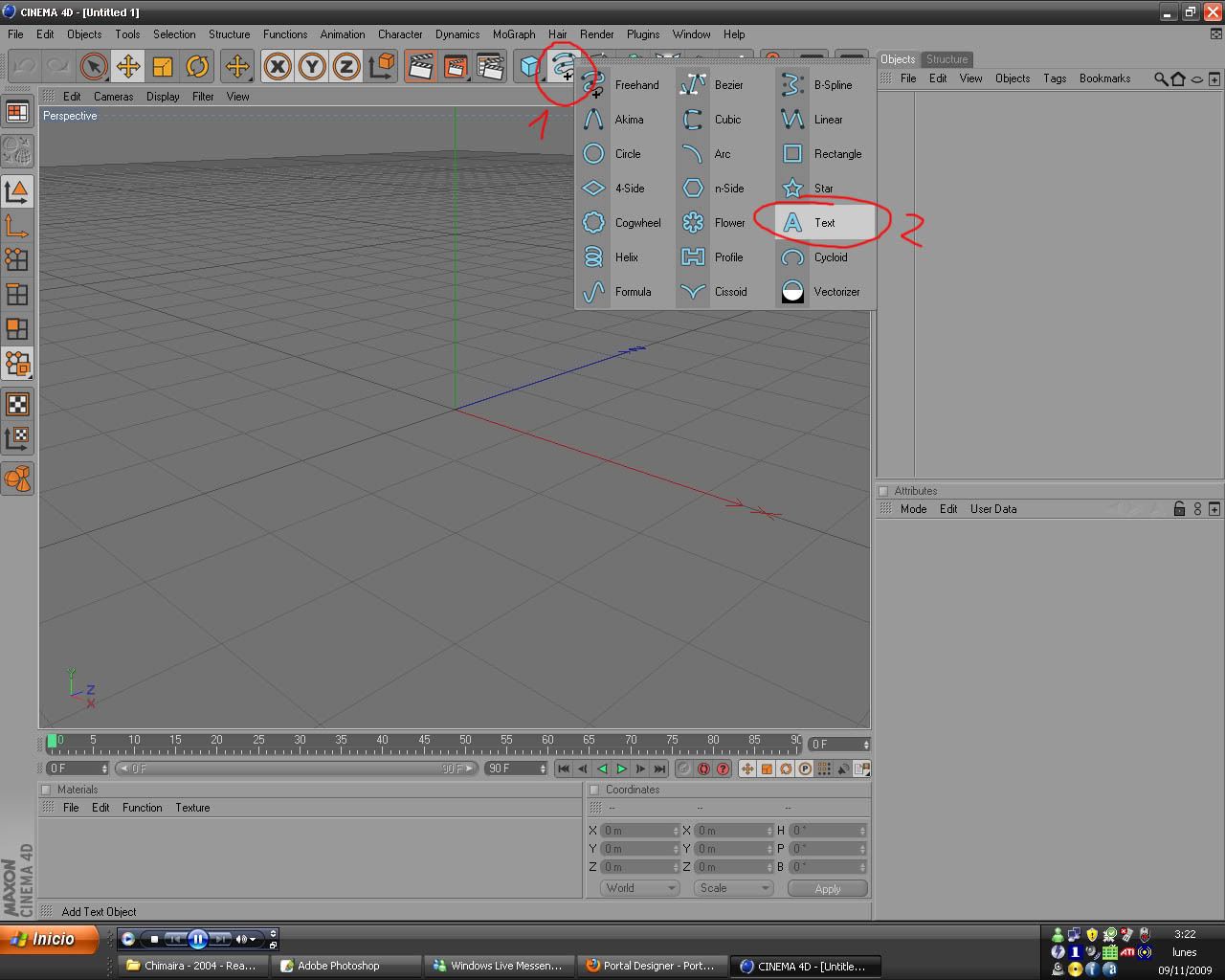This screenshot has width=1225, height=980.
Task: Open the Character menu
Action: pyautogui.click(x=400, y=33)
